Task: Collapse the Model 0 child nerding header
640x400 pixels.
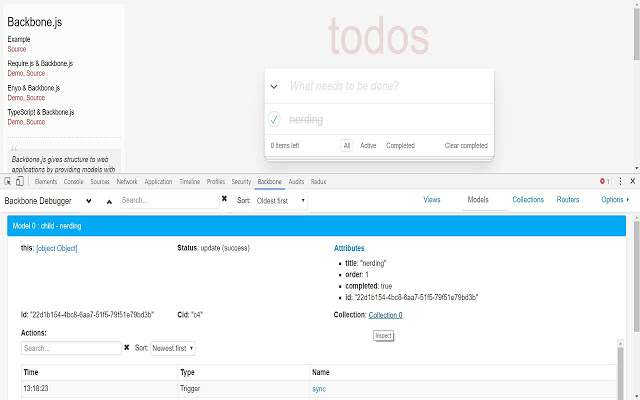Action: [x=316, y=226]
